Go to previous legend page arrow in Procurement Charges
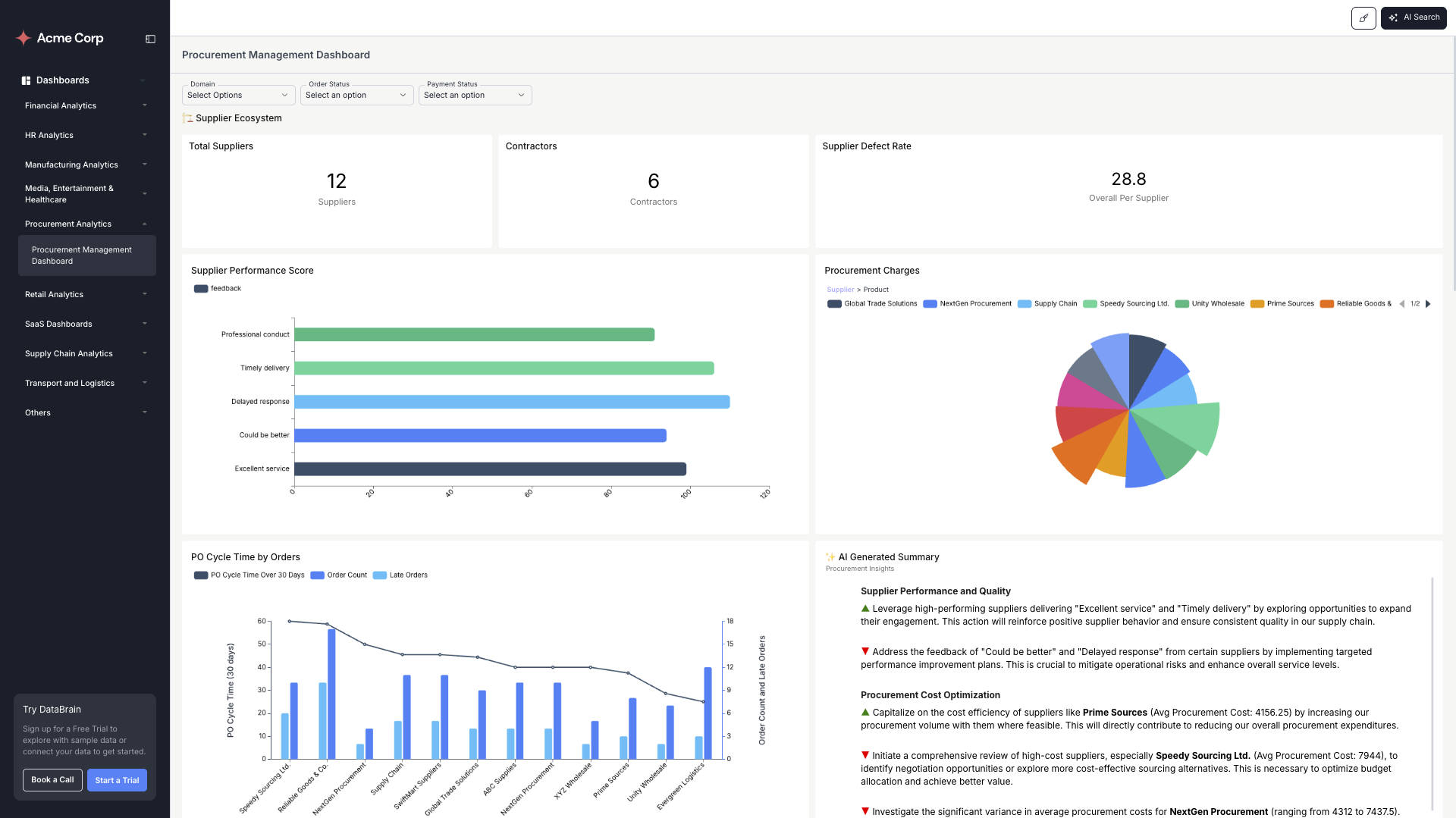Screen dimensions: 1456x818 point(1401,304)
